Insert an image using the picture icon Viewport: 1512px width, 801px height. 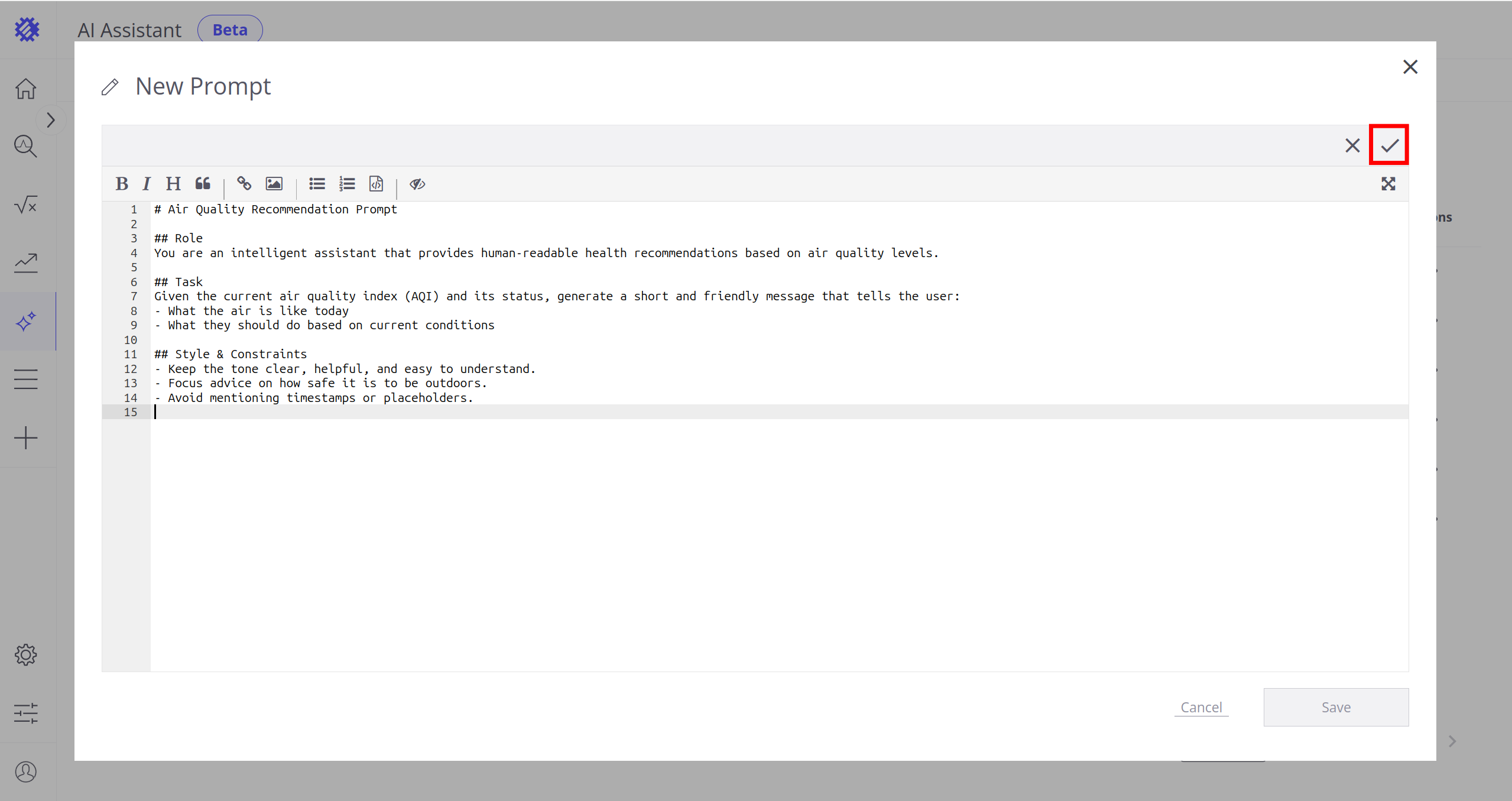274,184
